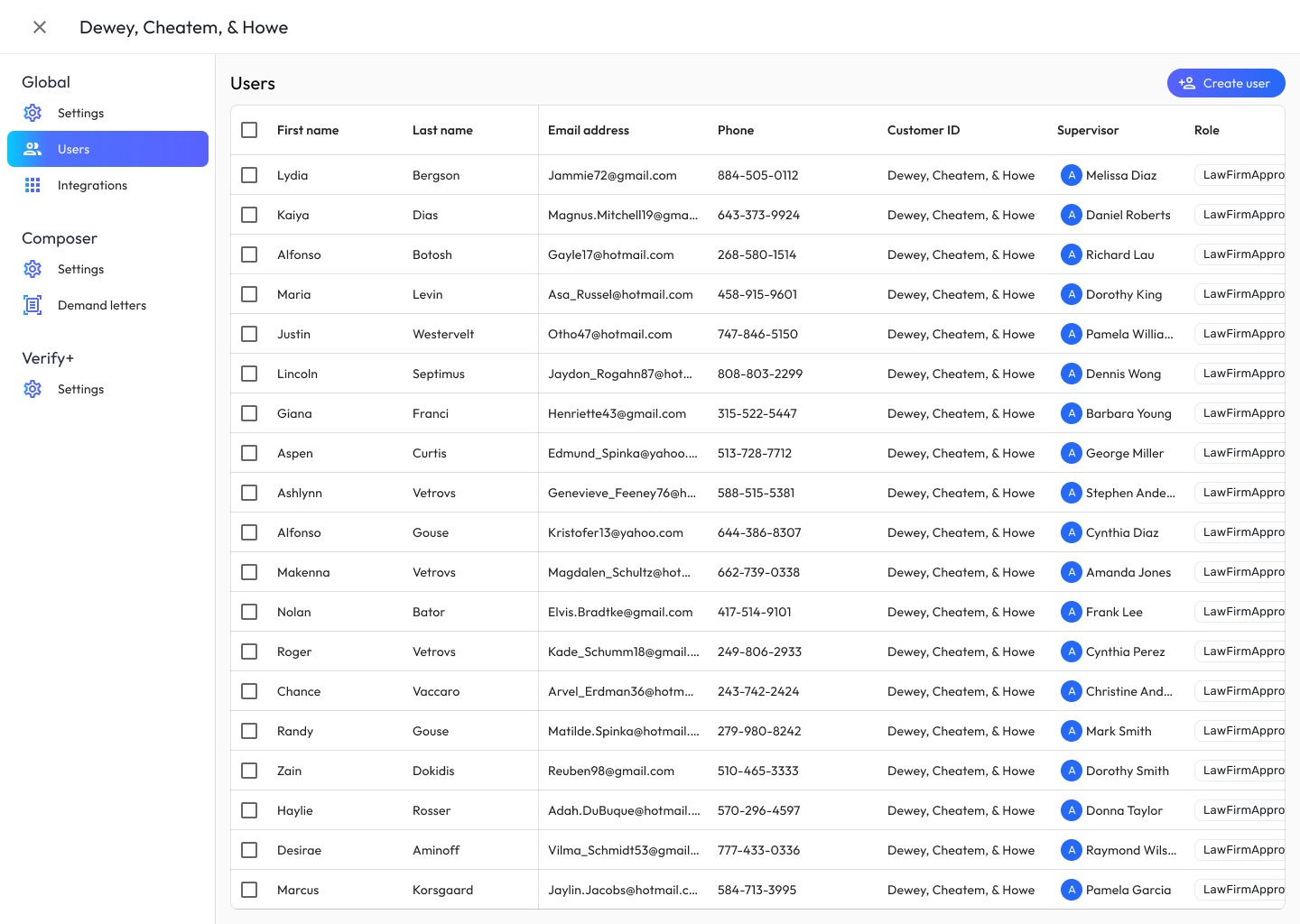1300x924 pixels.
Task: Click the Email address column header
Action: [x=589, y=130]
